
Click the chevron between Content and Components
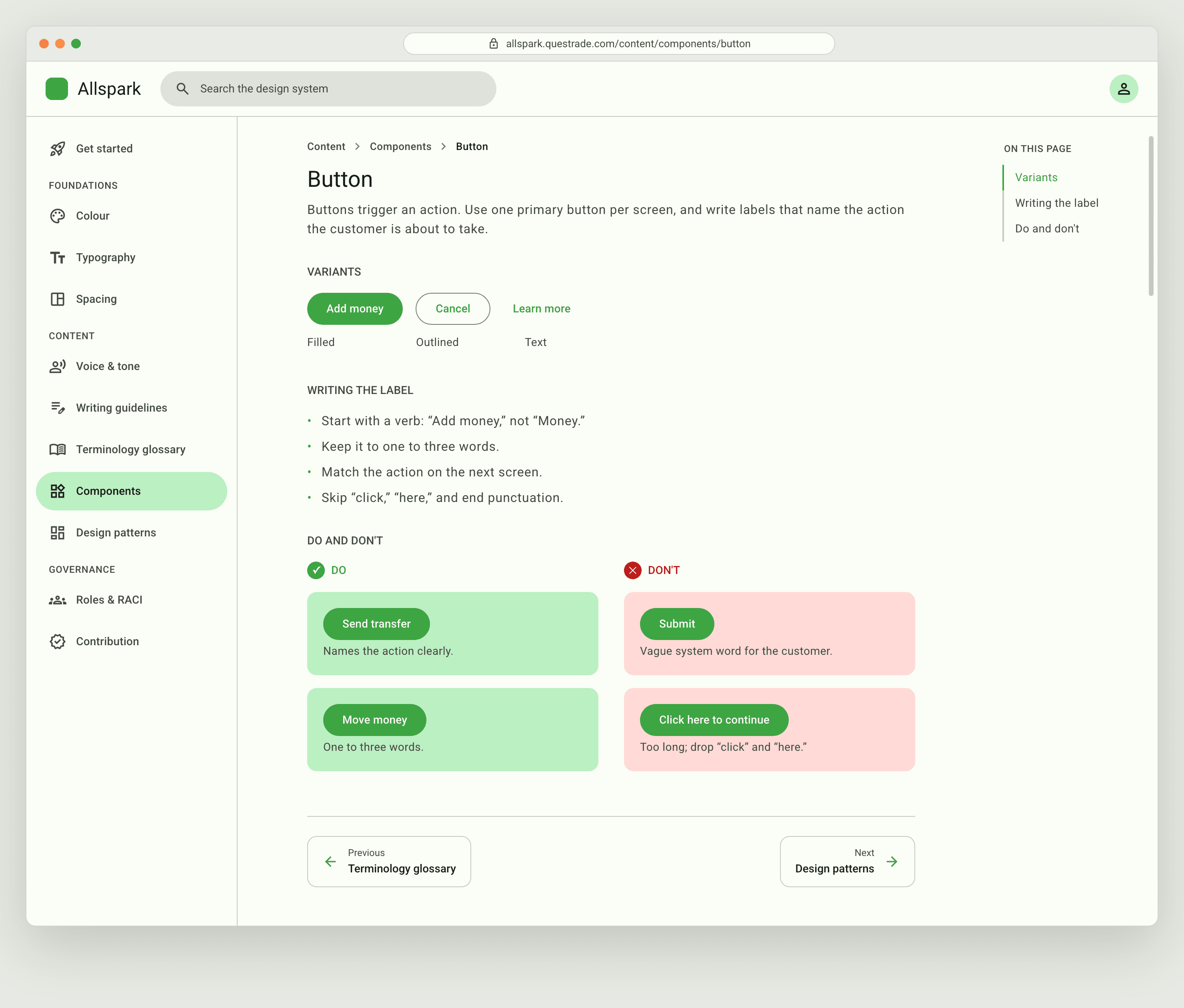357,147
